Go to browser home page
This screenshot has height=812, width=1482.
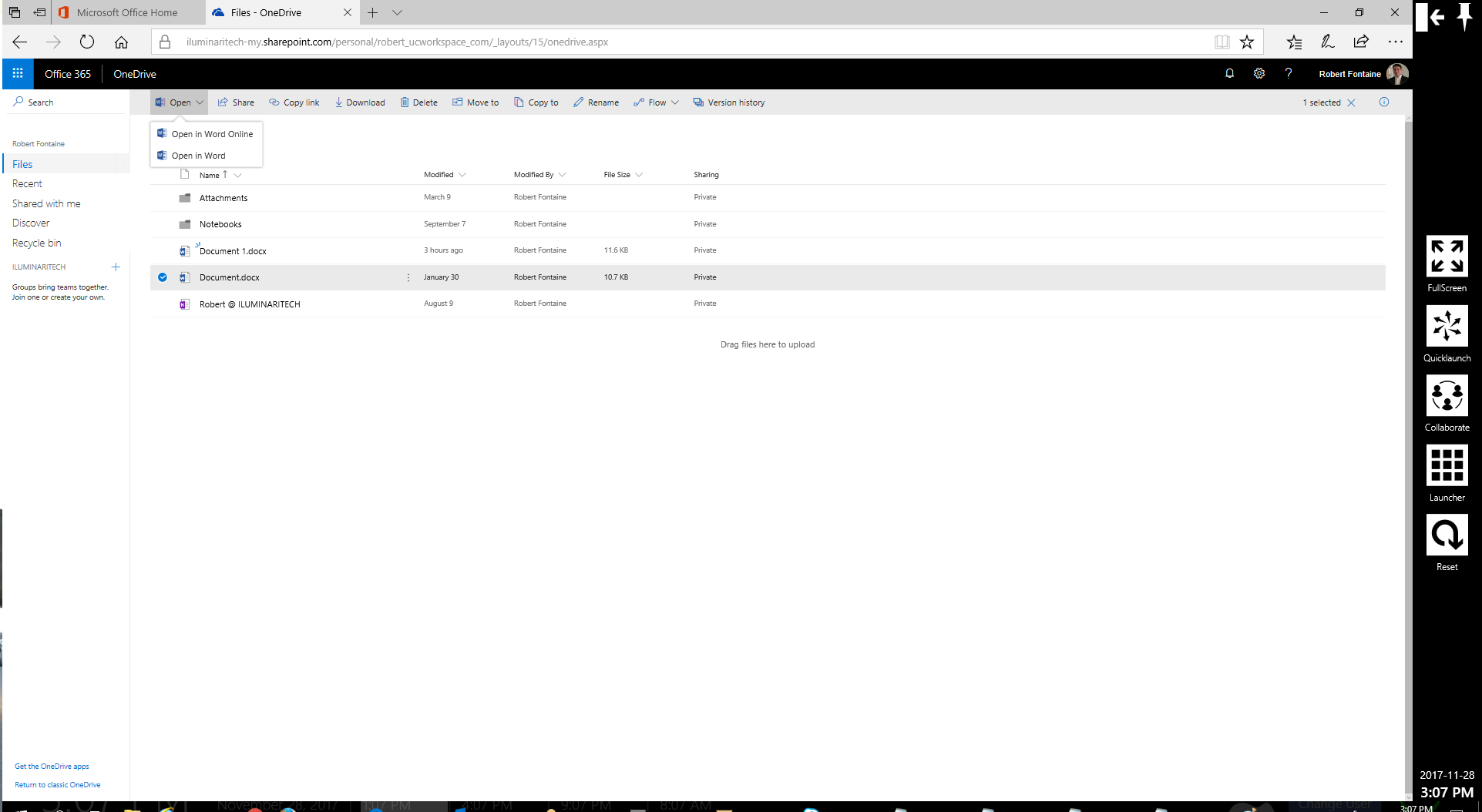[x=121, y=42]
